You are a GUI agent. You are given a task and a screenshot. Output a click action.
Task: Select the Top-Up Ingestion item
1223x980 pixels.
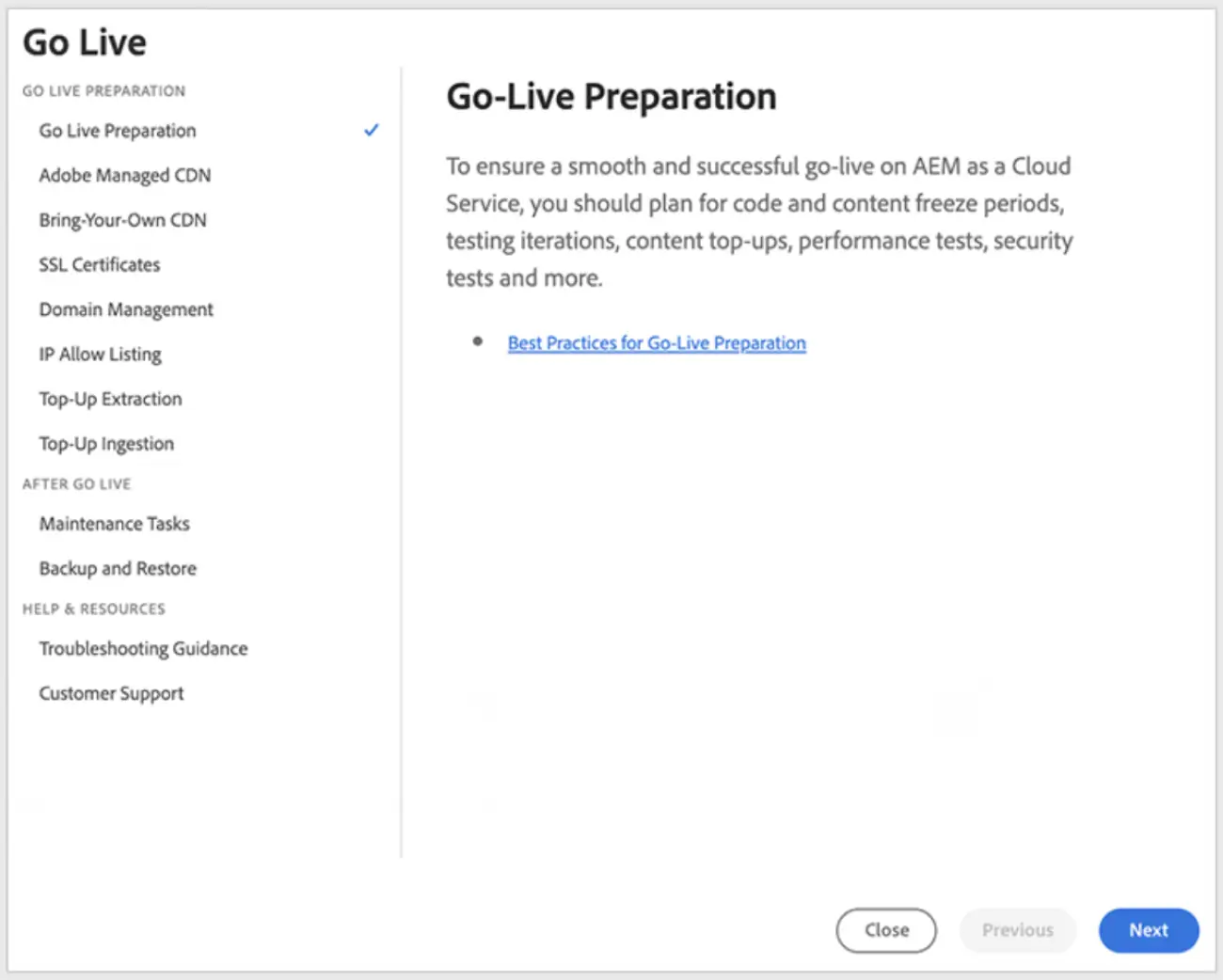[x=106, y=444]
